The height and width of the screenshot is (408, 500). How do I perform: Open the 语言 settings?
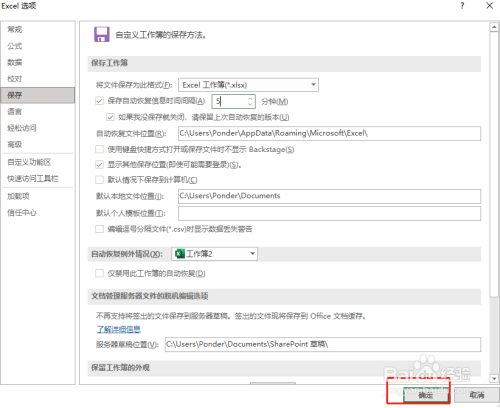[x=15, y=111]
